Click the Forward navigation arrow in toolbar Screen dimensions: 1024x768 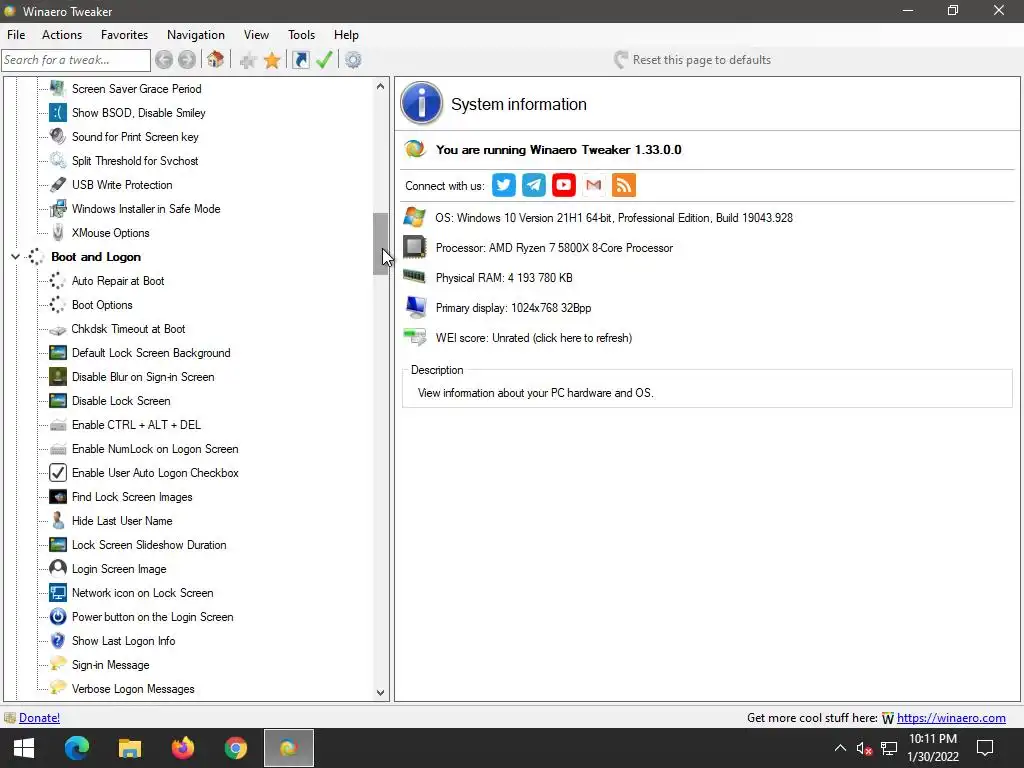[x=187, y=60]
